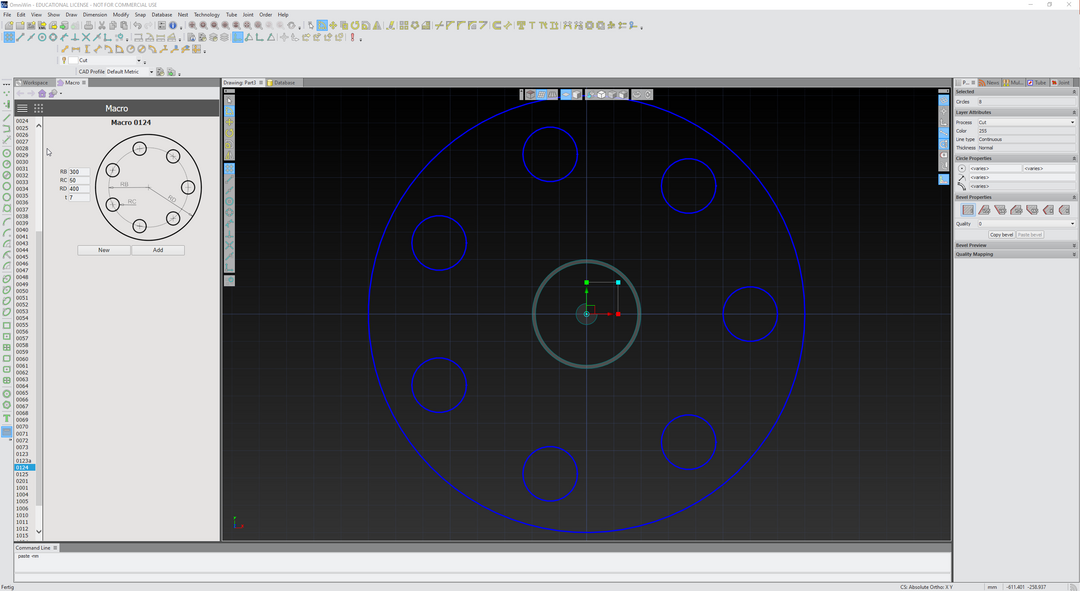Click the four-squares array icon in top toolbar
The height and width of the screenshot is (591, 1080).
[404, 25]
